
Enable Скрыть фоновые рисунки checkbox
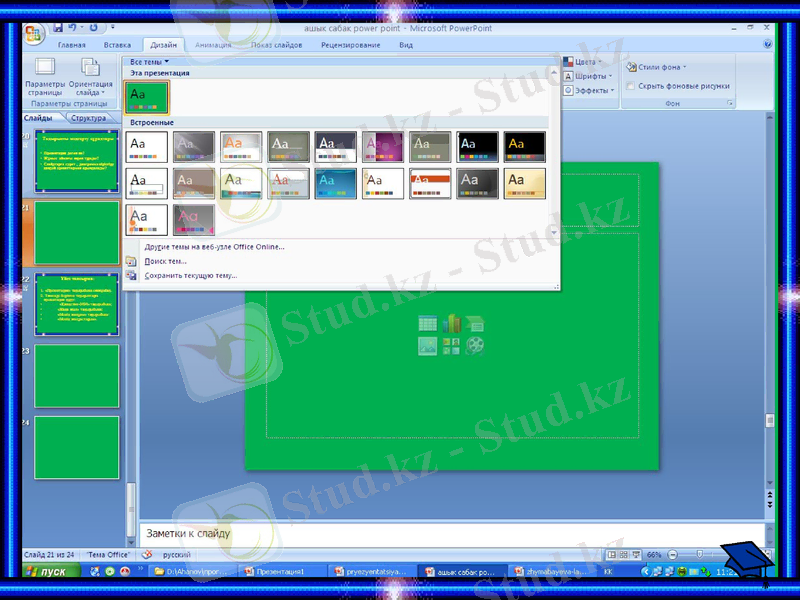[631, 85]
